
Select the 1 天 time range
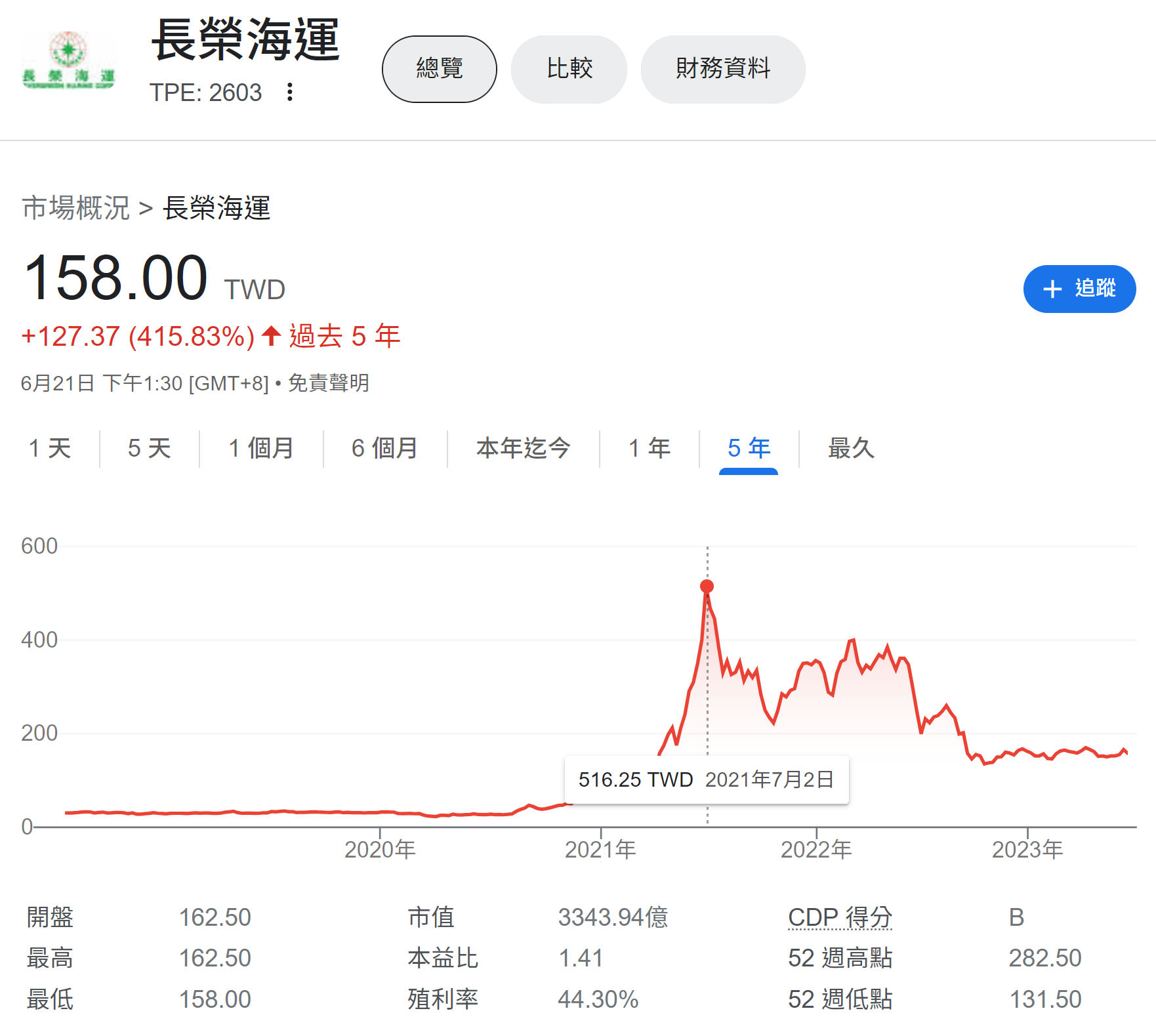coord(50,449)
